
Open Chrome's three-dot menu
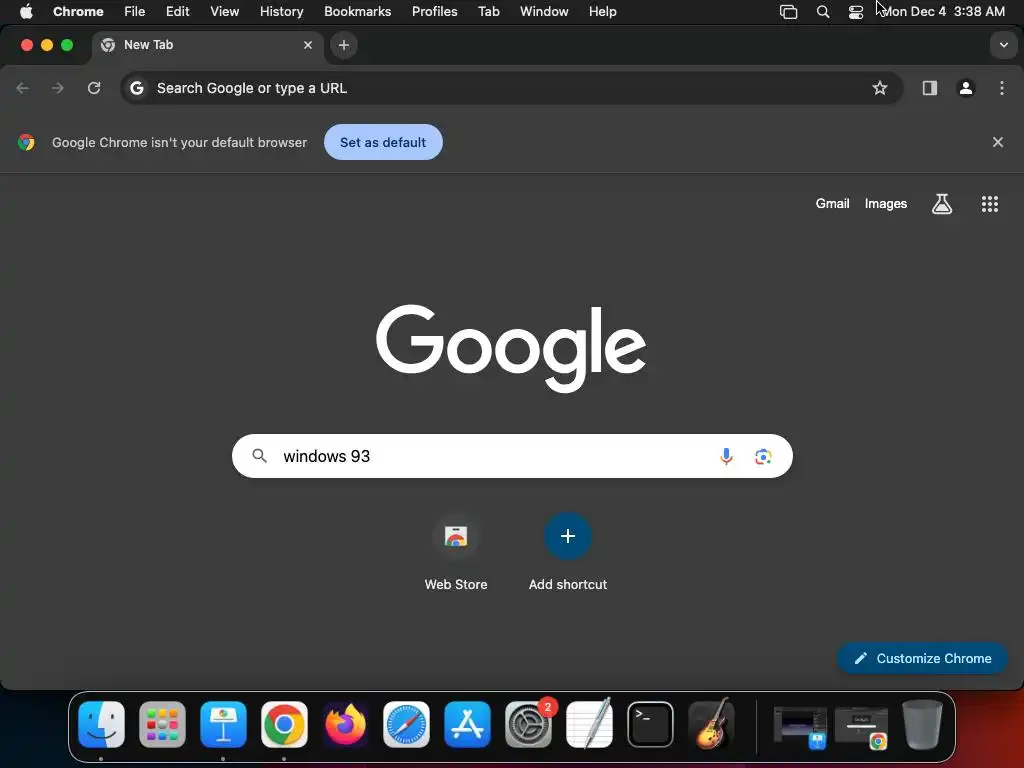tap(1002, 88)
